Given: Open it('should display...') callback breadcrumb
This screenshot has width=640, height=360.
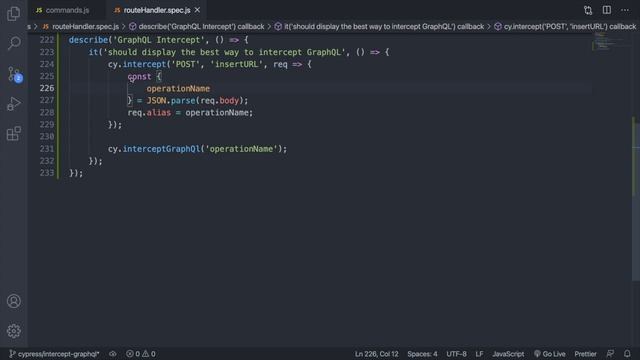Looking at the screenshot, I should tap(379, 27).
